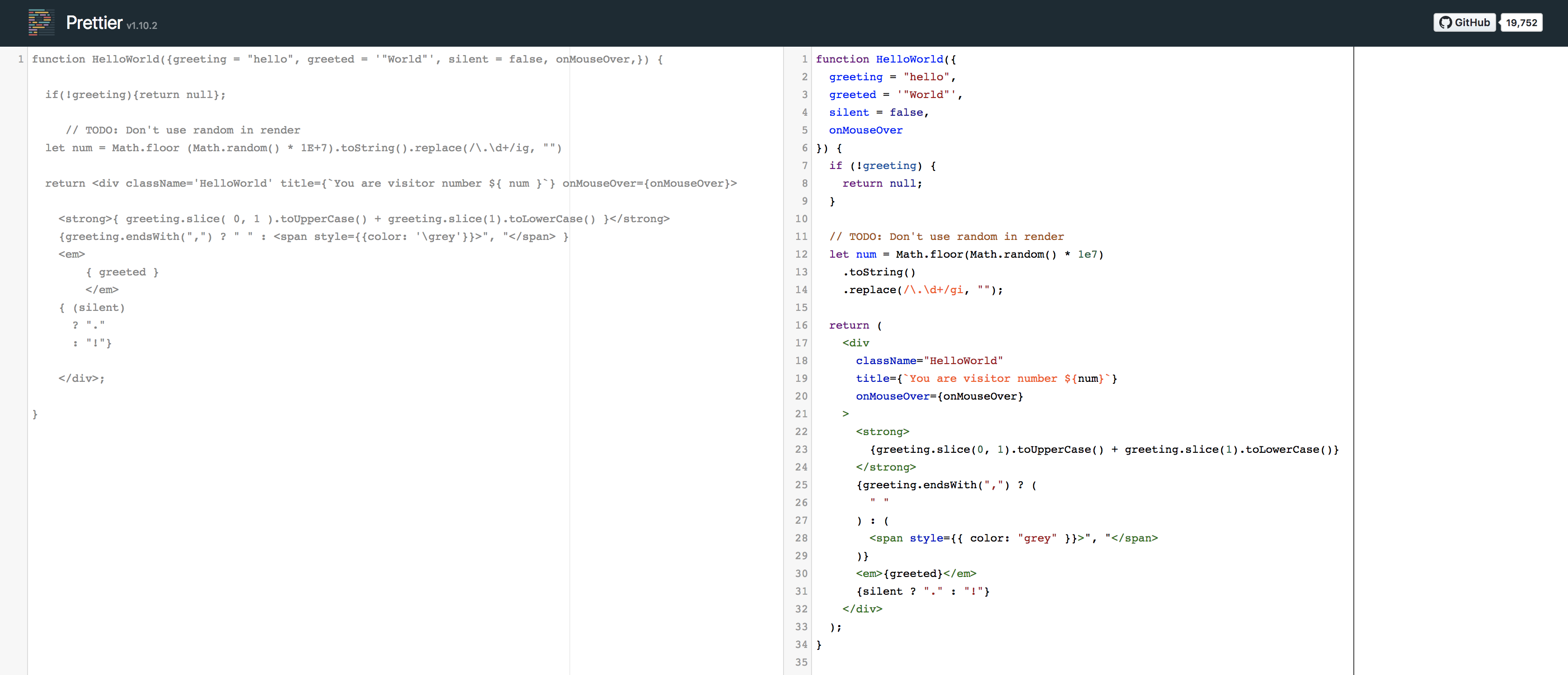Click '{silent ? "." : "!"}' in the output editor
This screenshot has height=675, width=1568.
[x=923, y=591]
